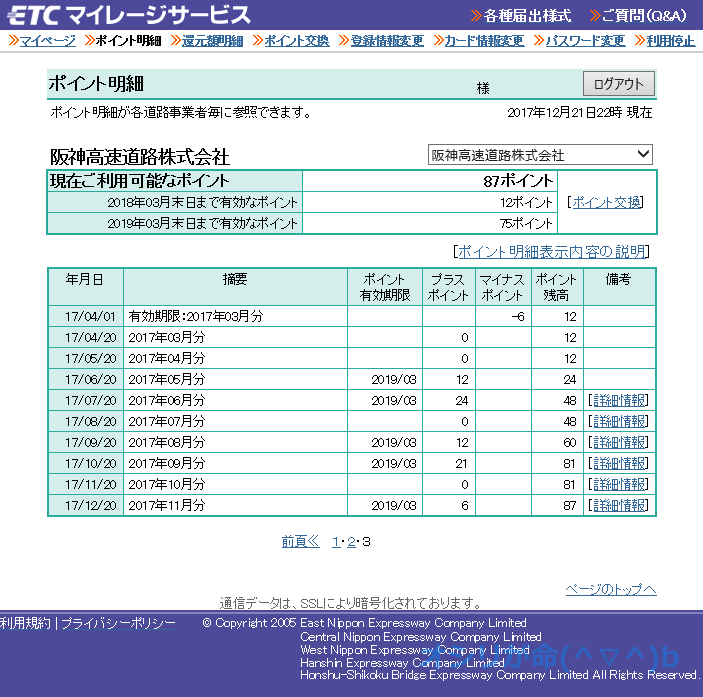Select 75ポイント value for 2019年03月
The height and width of the screenshot is (697, 703).
[x=526, y=223]
